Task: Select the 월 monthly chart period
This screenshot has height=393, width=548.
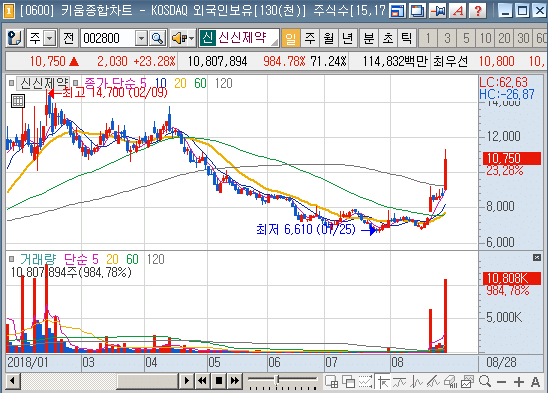Action: (x=329, y=38)
